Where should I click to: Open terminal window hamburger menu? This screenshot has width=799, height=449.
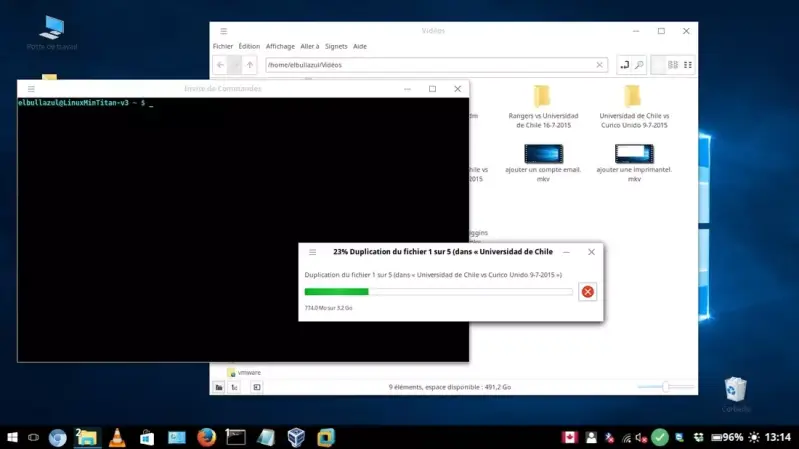[x=31, y=89]
